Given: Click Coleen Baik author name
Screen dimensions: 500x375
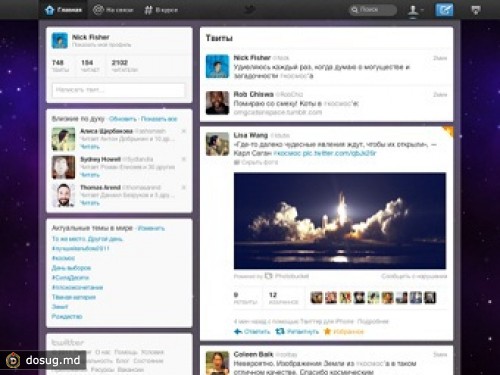Looking at the screenshot, I should (253, 354).
